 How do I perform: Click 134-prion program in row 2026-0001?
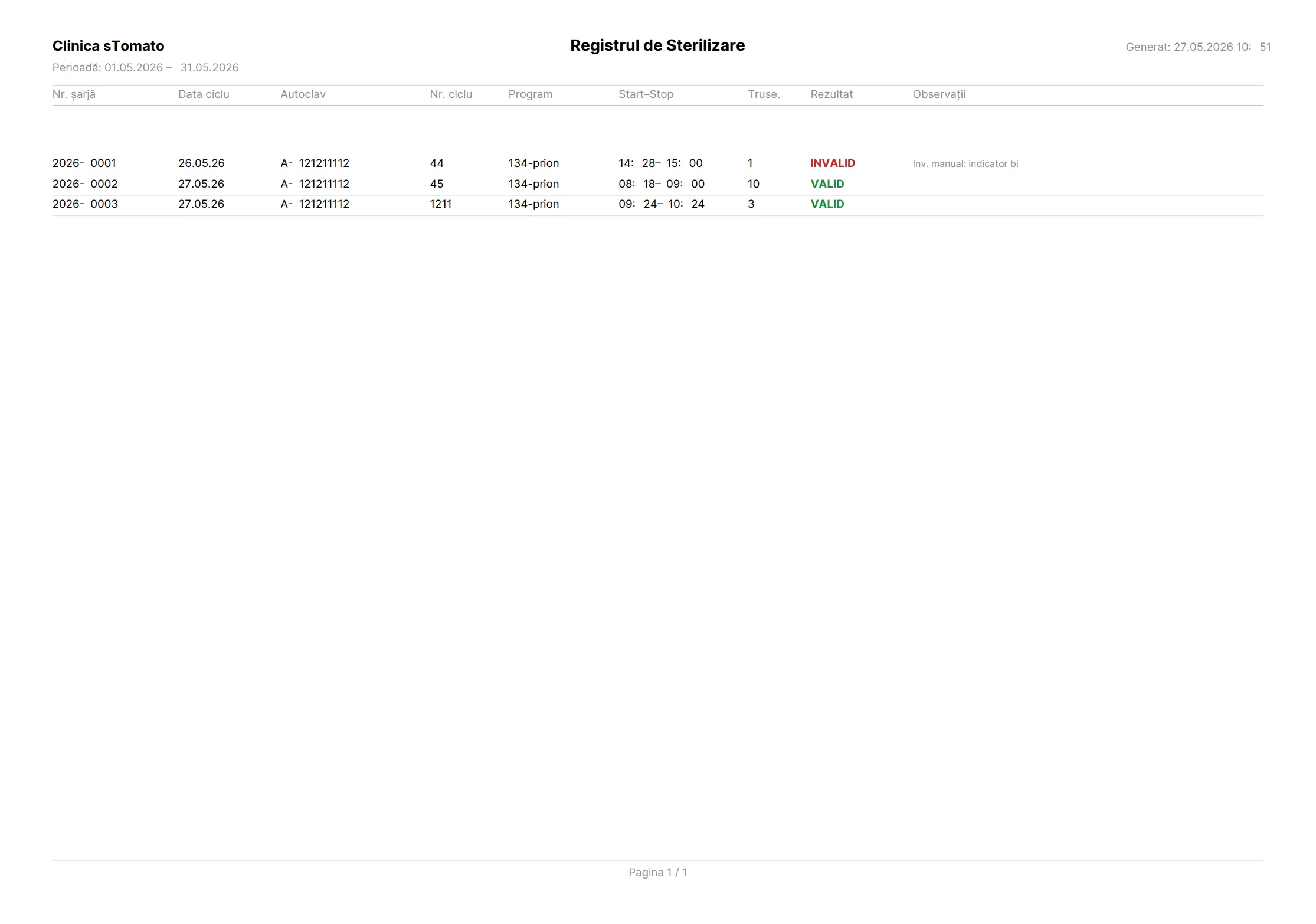coord(533,163)
